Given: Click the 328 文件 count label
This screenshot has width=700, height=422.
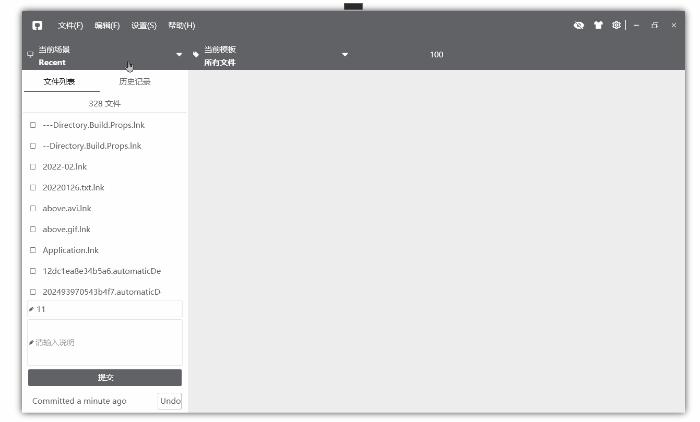Looking at the screenshot, I should [x=104, y=104].
